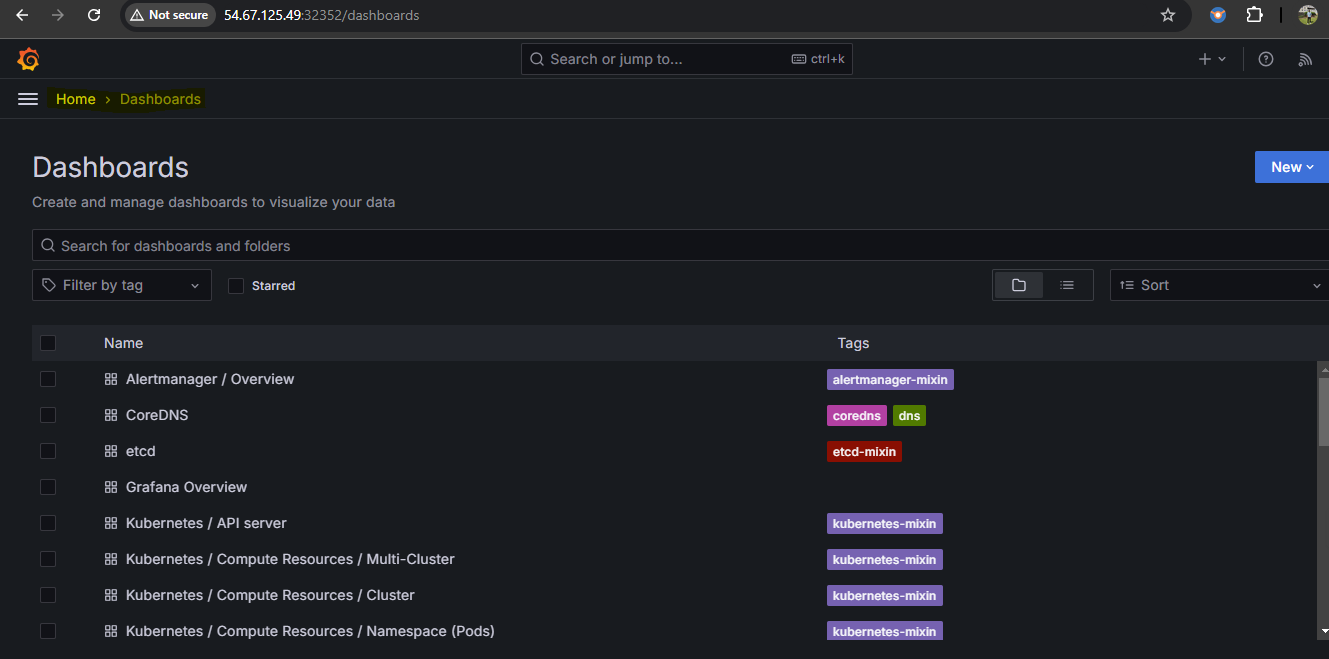This screenshot has width=1329, height=659.
Task: Click dashboard icon beside Alertmanager / Overview
Action: coord(111,379)
